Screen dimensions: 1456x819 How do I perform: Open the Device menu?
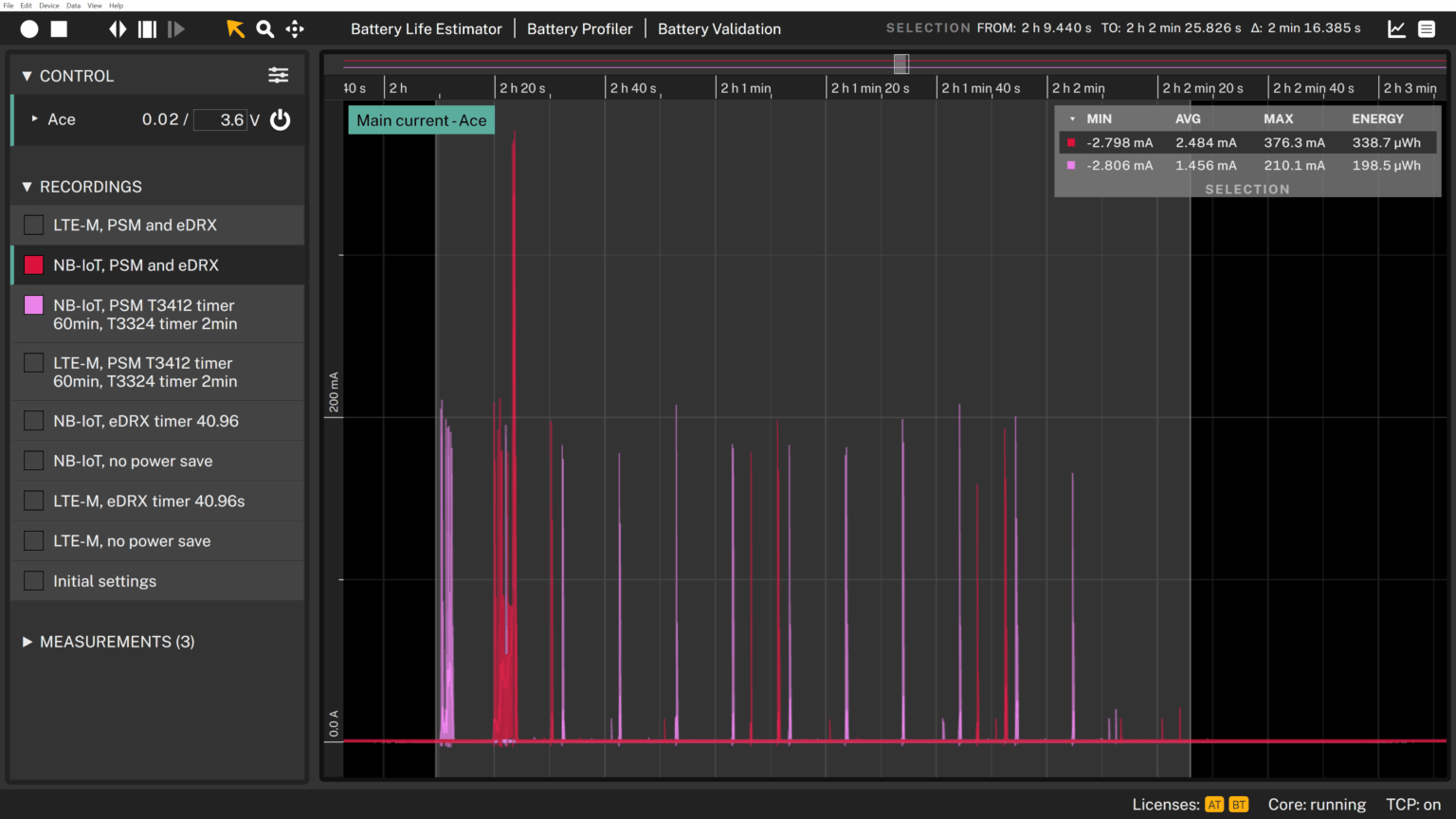pos(49,6)
